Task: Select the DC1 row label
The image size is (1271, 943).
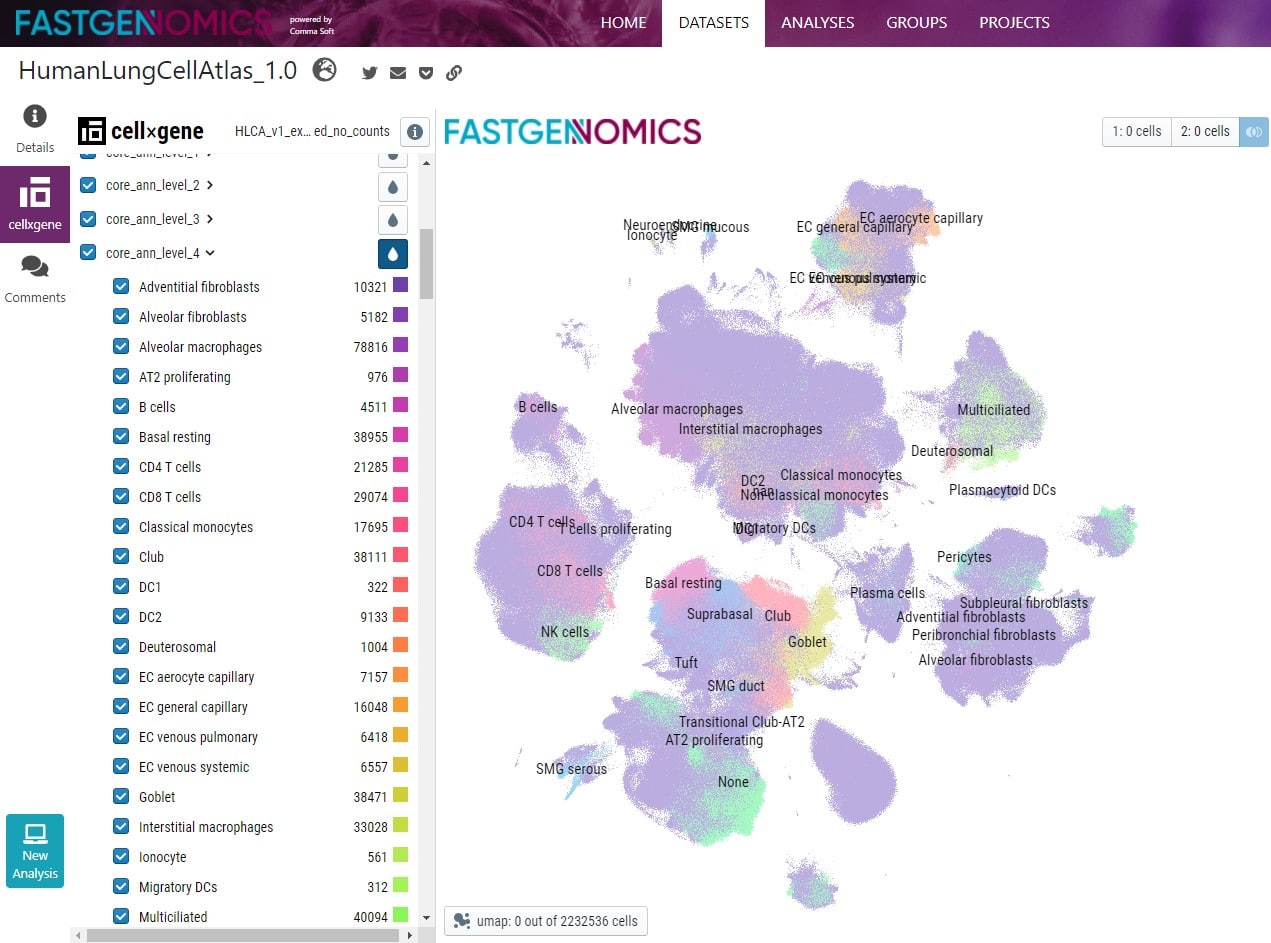Action: 150,587
